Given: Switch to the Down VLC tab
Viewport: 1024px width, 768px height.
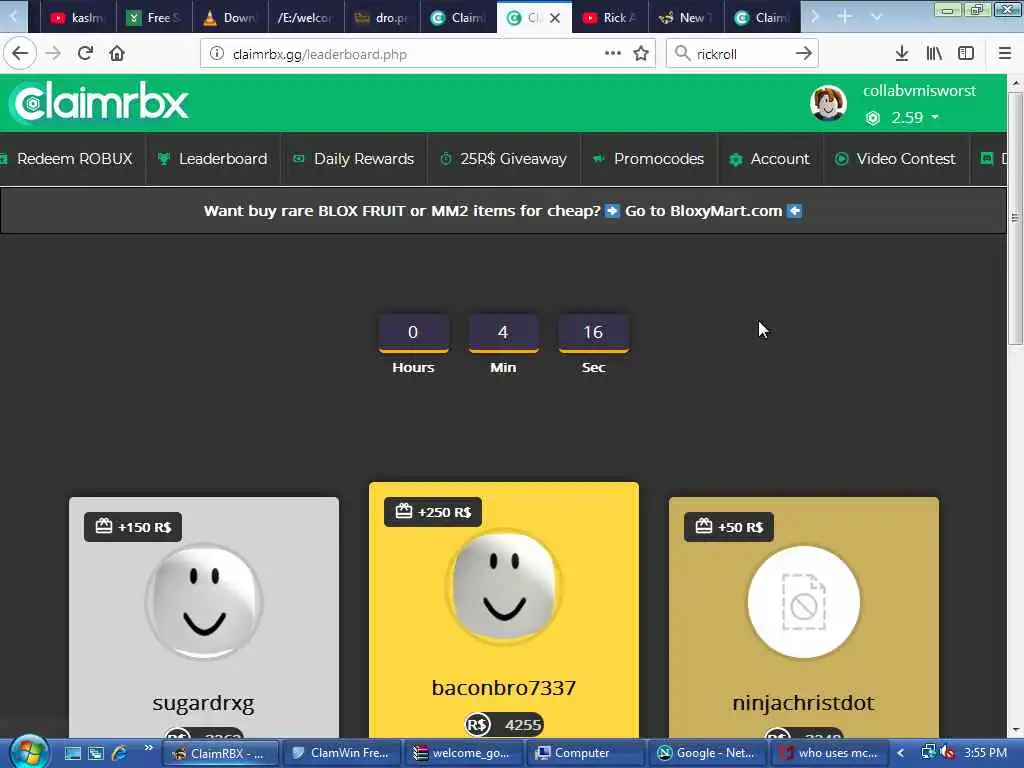Looking at the screenshot, I should point(230,18).
